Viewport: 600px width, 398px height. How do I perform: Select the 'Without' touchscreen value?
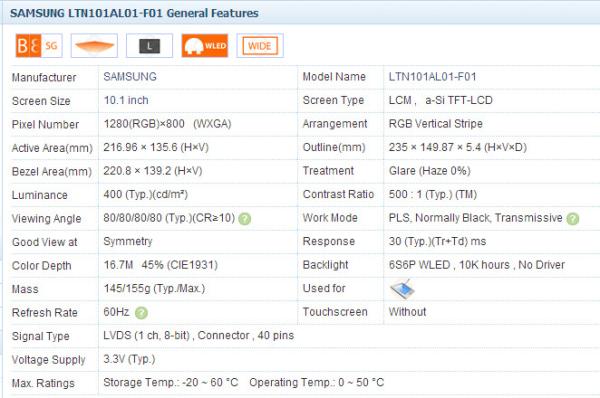(x=407, y=312)
